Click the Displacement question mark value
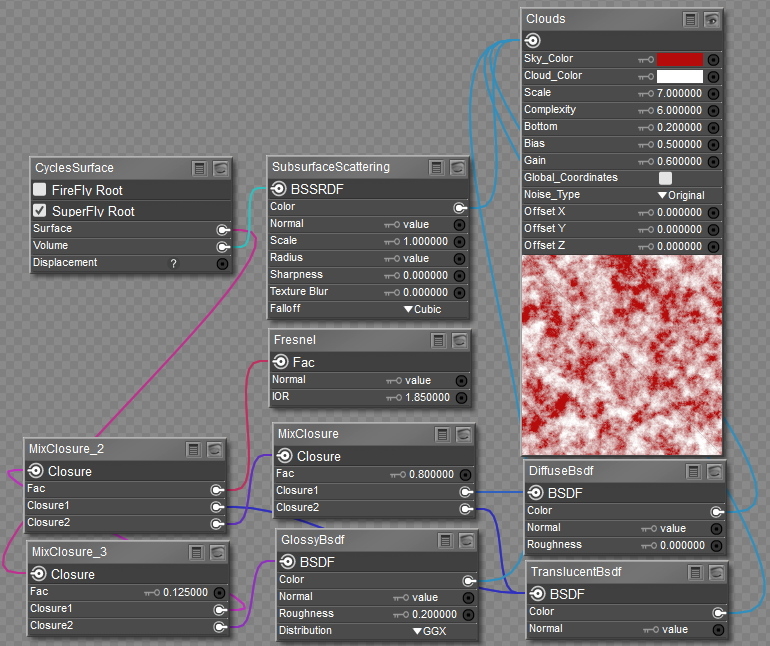 tap(173, 263)
